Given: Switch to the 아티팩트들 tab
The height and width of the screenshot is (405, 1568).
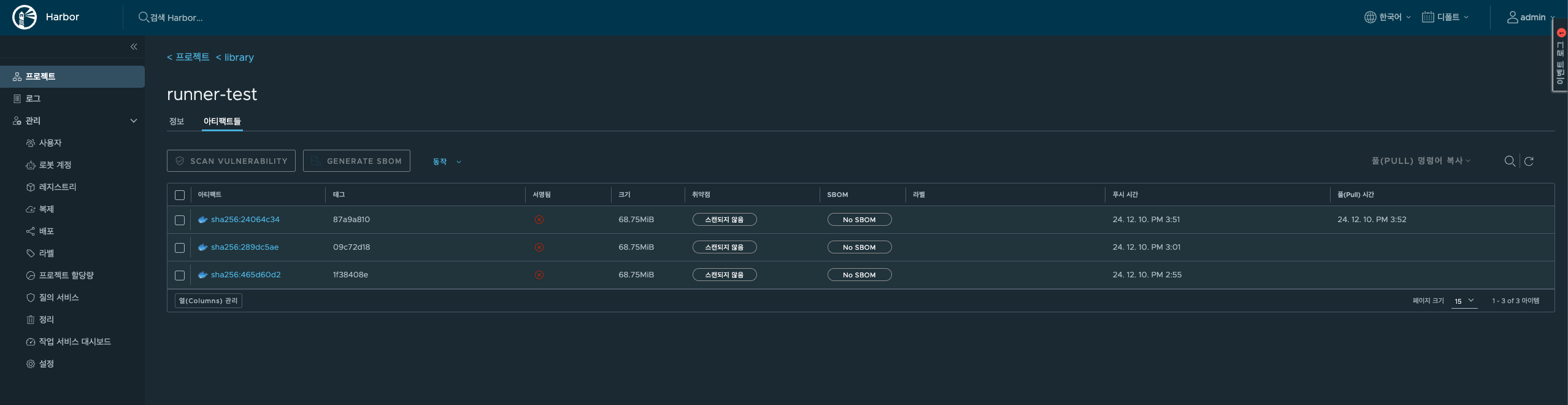Looking at the screenshot, I should pyautogui.click(x=222, y=121).
